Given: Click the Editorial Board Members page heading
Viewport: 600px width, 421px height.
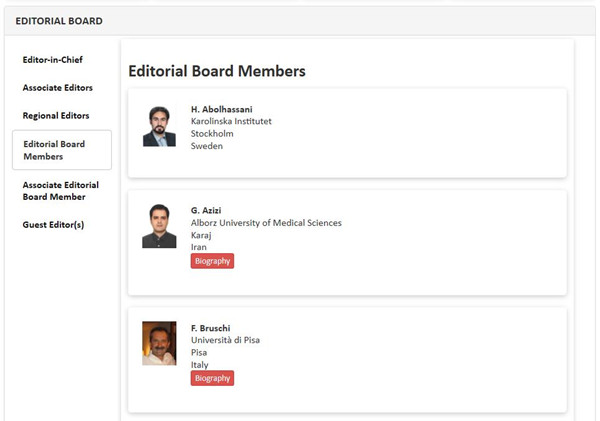Looking at the screenshot, I should tap(217, 71).
